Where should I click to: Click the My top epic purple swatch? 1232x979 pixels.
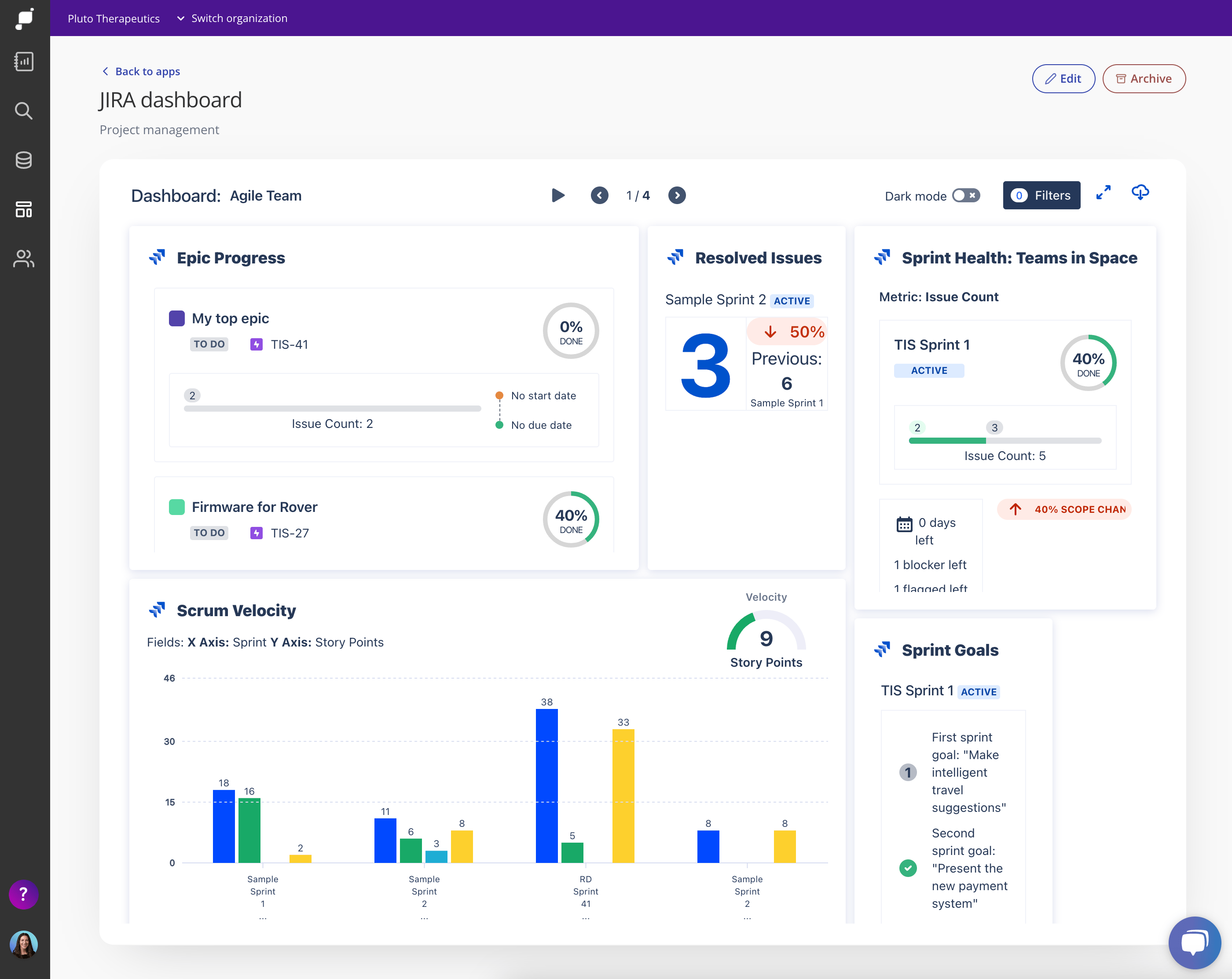click(x=176, y=318)
